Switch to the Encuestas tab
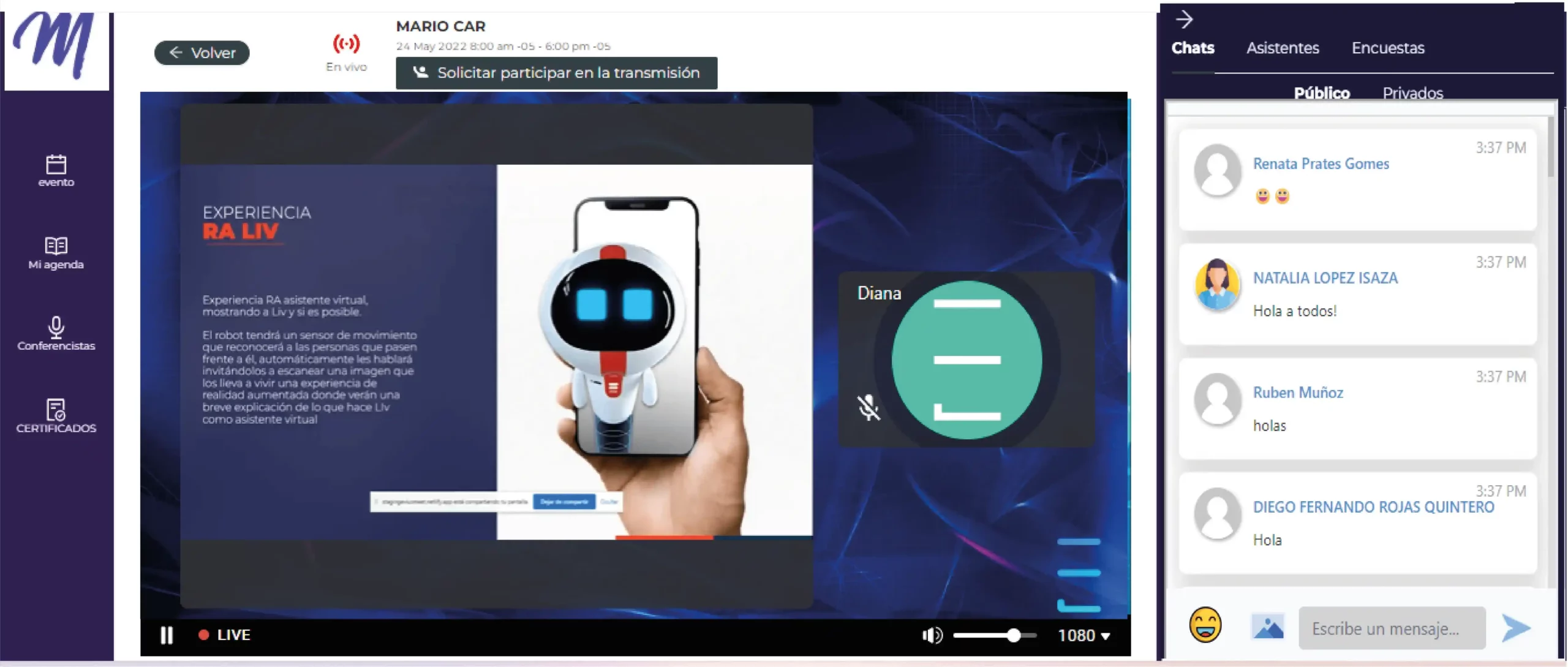 pyautogui.click(x=1387, y=48)
